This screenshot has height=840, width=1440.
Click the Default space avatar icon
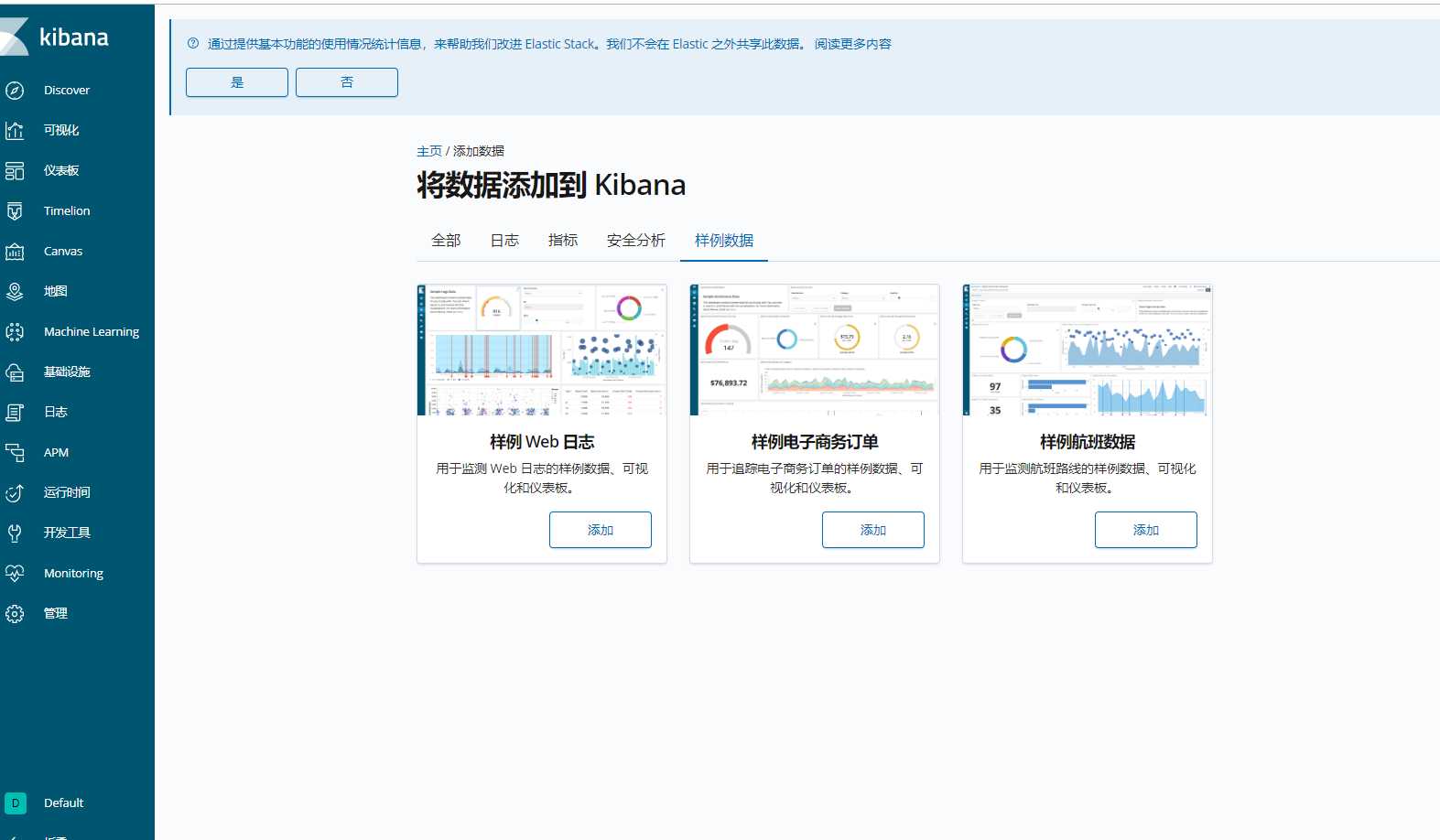tap(16, 802)
